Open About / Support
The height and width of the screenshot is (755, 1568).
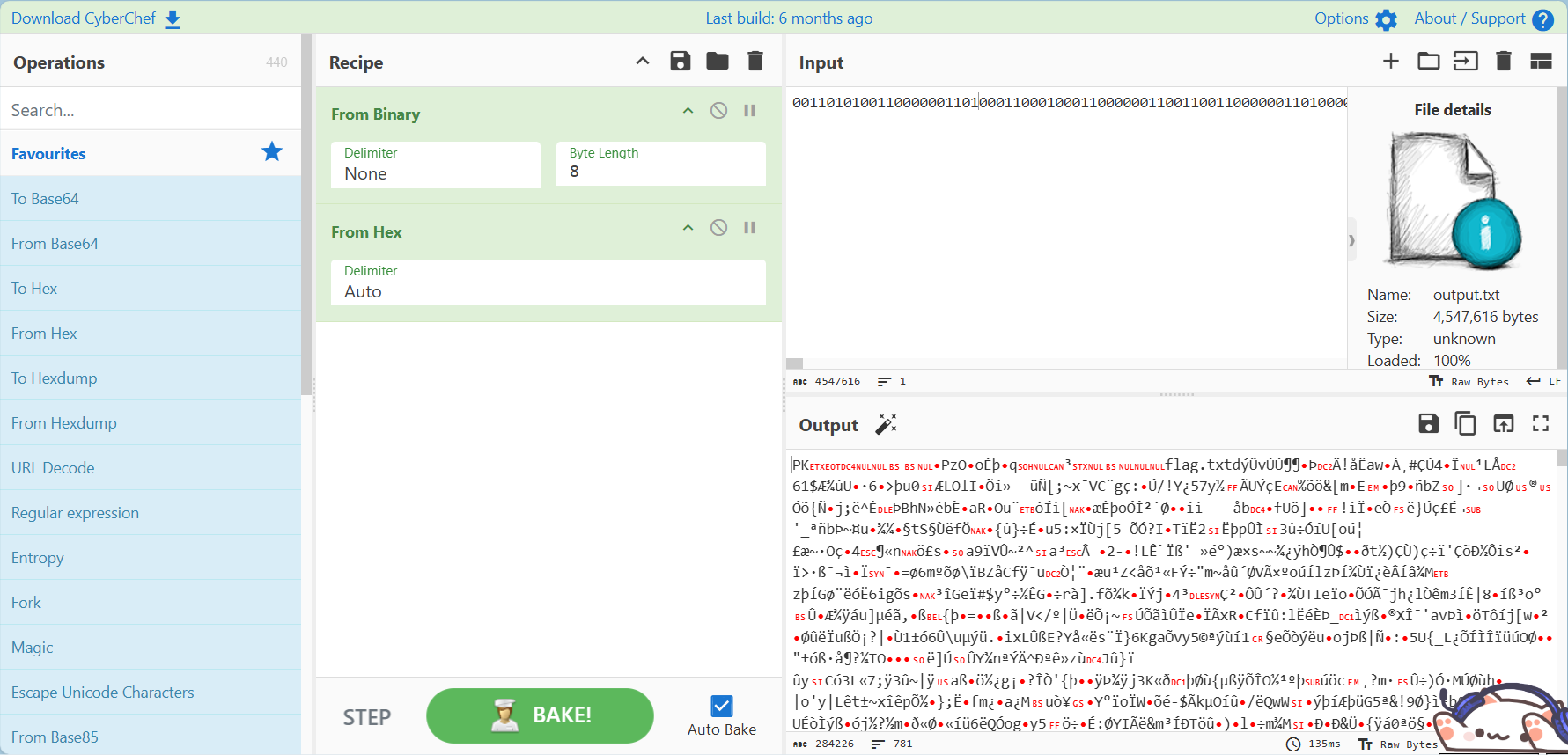[x=1483, y=18]
